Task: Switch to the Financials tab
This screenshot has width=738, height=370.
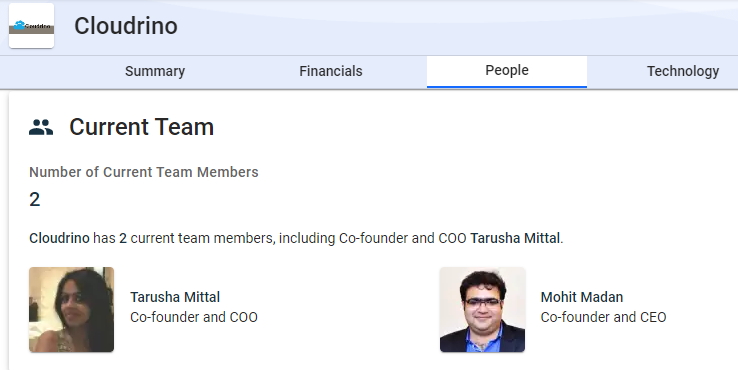Action: (x=331, y=71)
